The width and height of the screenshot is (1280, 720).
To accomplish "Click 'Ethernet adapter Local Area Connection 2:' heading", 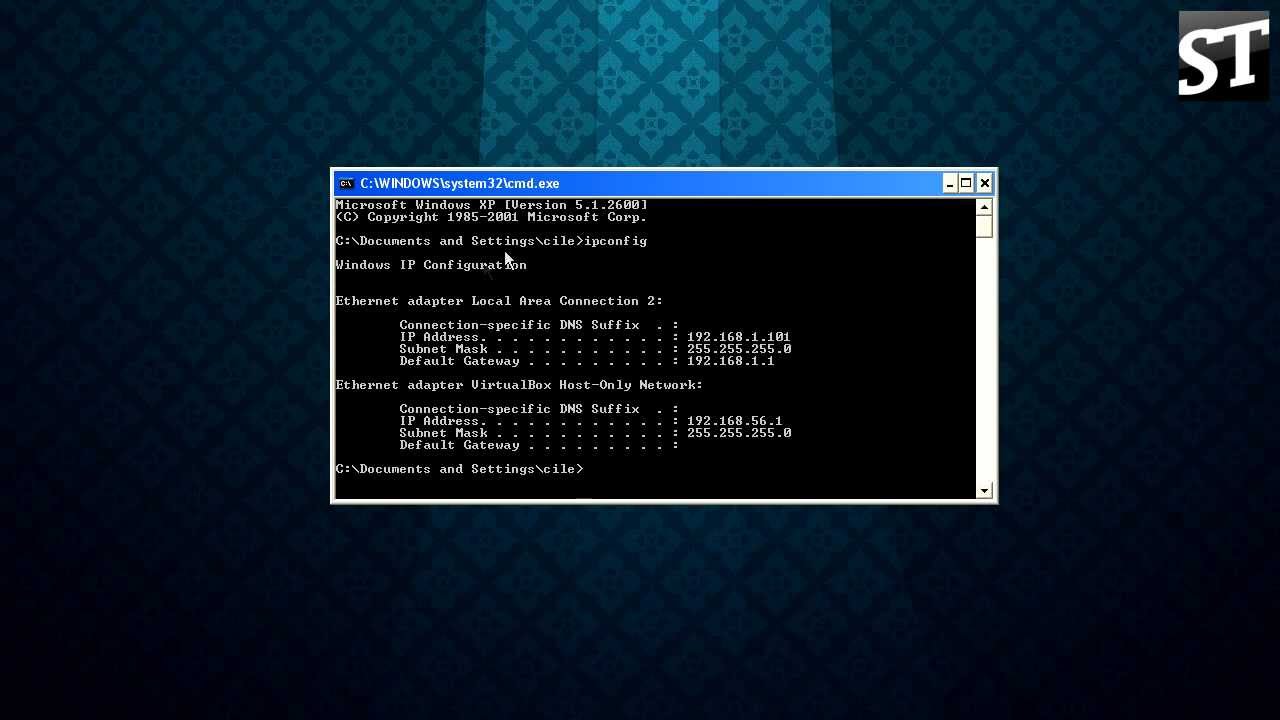I will click(499, 301).
